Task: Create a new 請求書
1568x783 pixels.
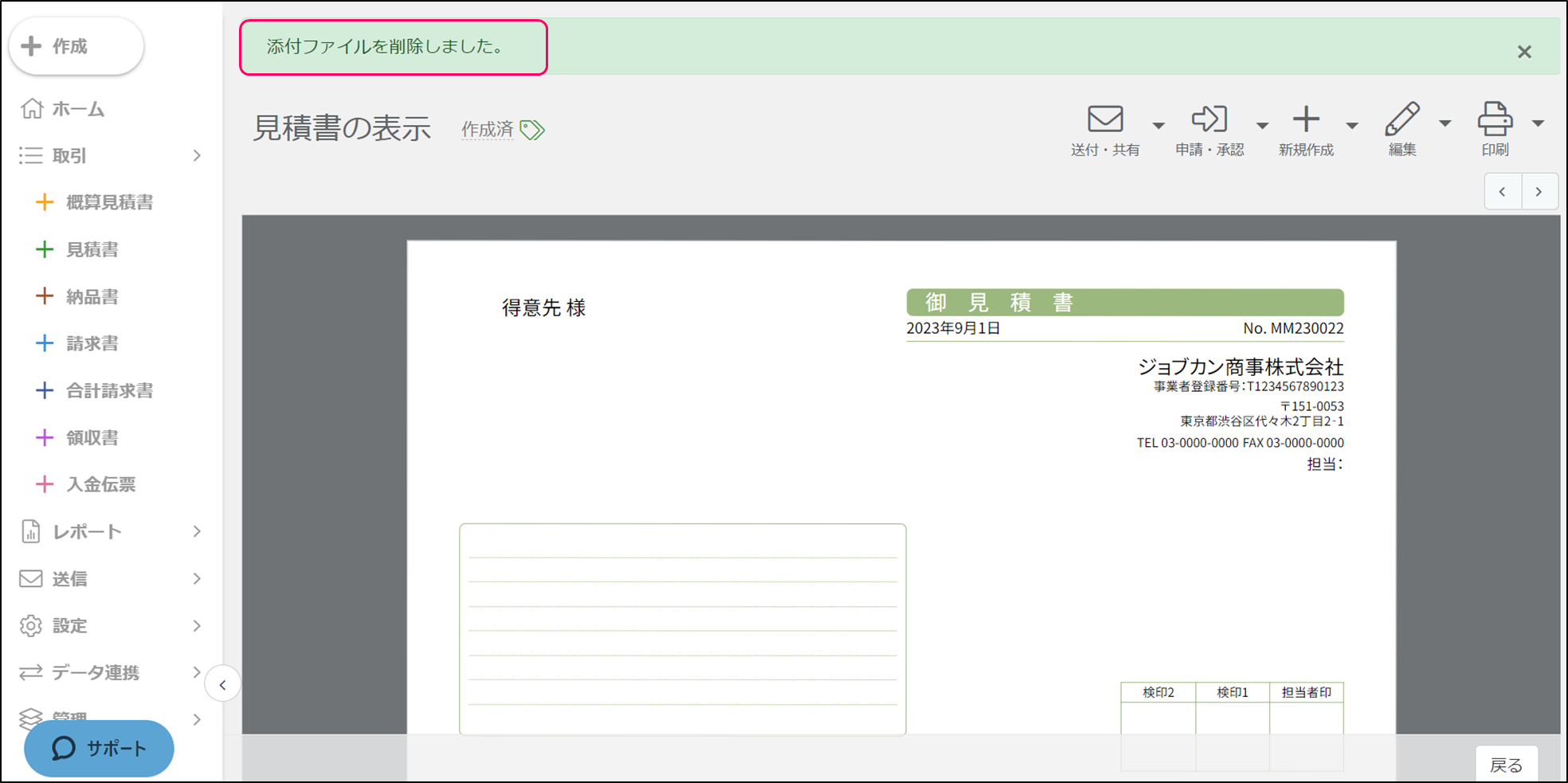Action: click(x=92, y=343)
